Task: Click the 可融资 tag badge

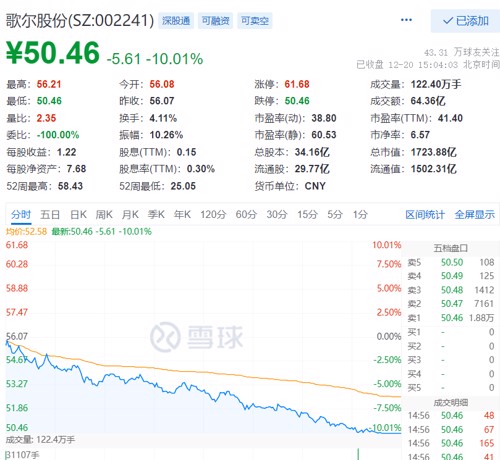Action: tap(215, 21)
